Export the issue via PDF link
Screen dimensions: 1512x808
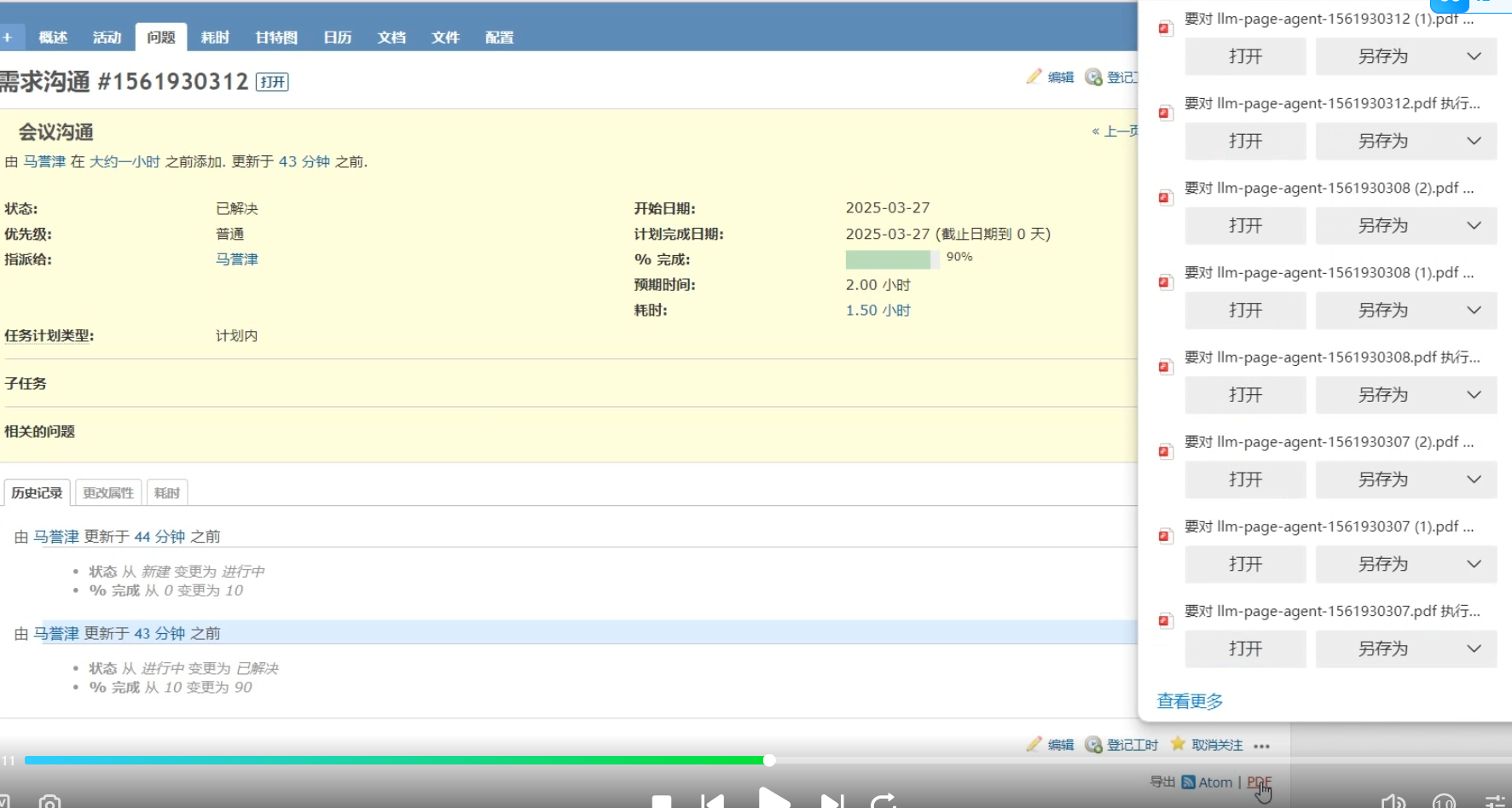(1259, 782)
